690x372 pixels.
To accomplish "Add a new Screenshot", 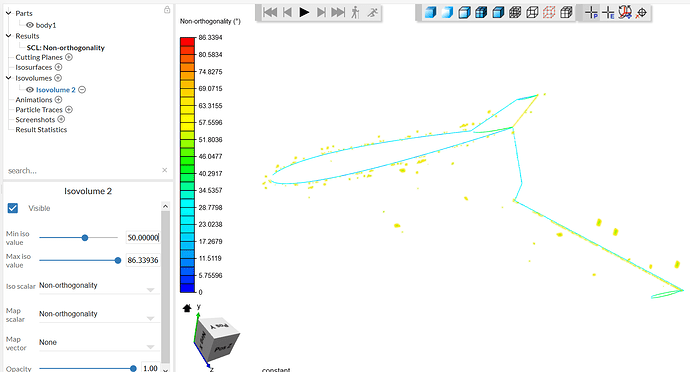I will pos(61,119).
